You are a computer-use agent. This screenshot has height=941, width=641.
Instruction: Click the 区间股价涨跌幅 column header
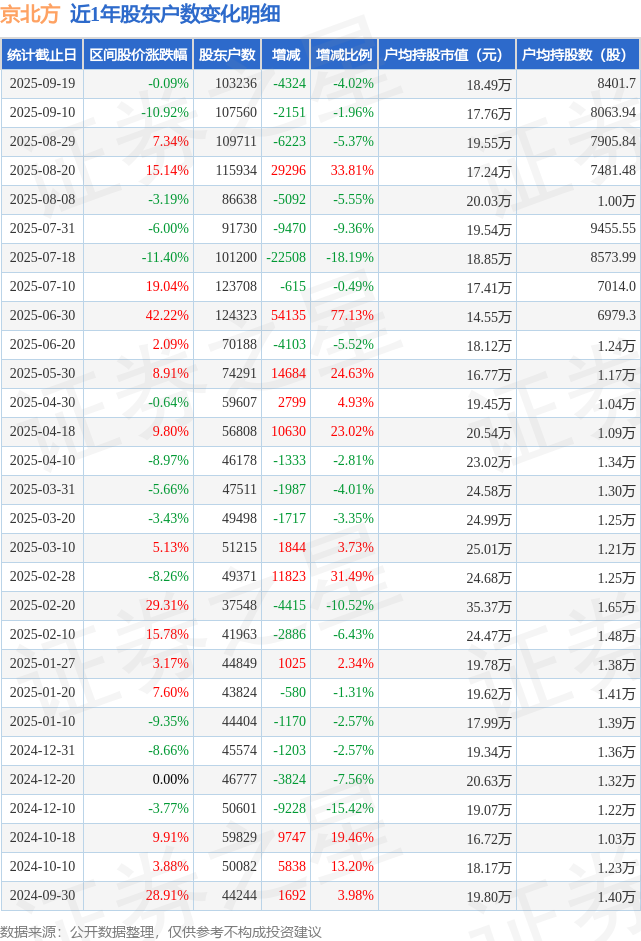136,55
